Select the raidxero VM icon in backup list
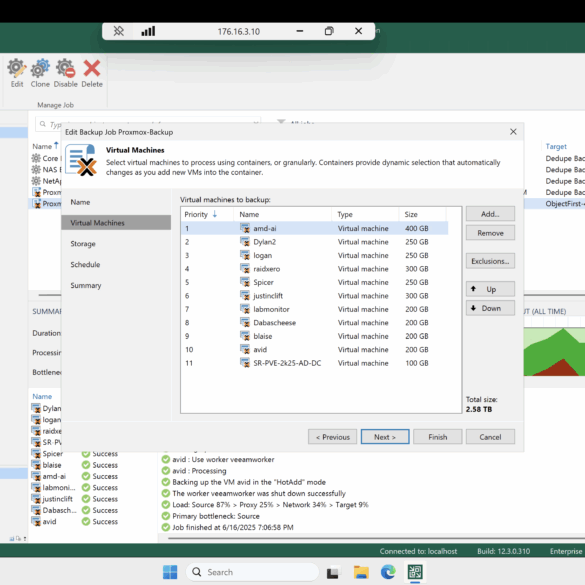585x585 pixels. point(245,269)
